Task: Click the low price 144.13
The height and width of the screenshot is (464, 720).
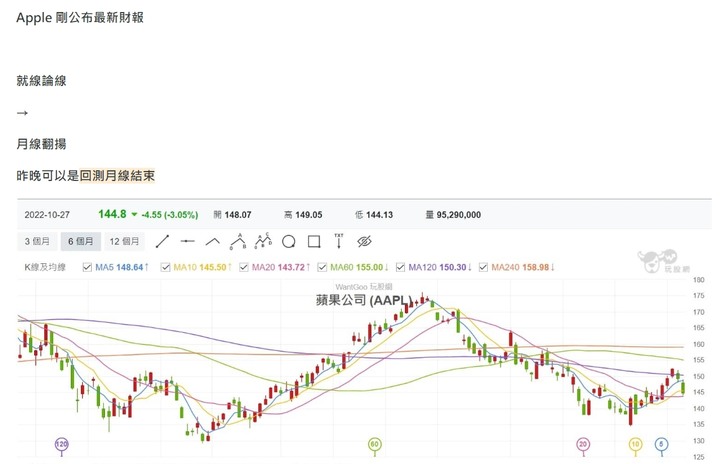Action: tap(379, 215)
